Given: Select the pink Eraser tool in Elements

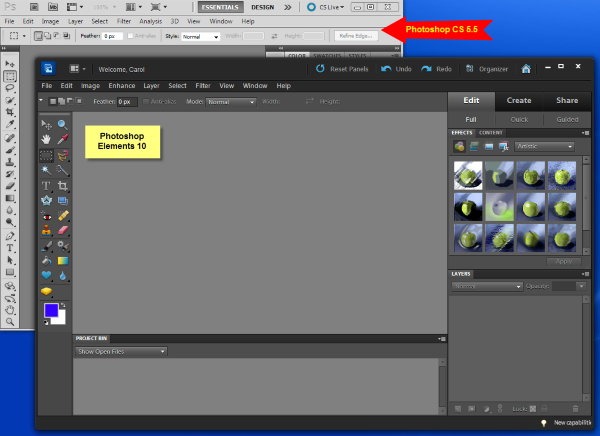Looking at the screenshot, I should coord(63,230).
